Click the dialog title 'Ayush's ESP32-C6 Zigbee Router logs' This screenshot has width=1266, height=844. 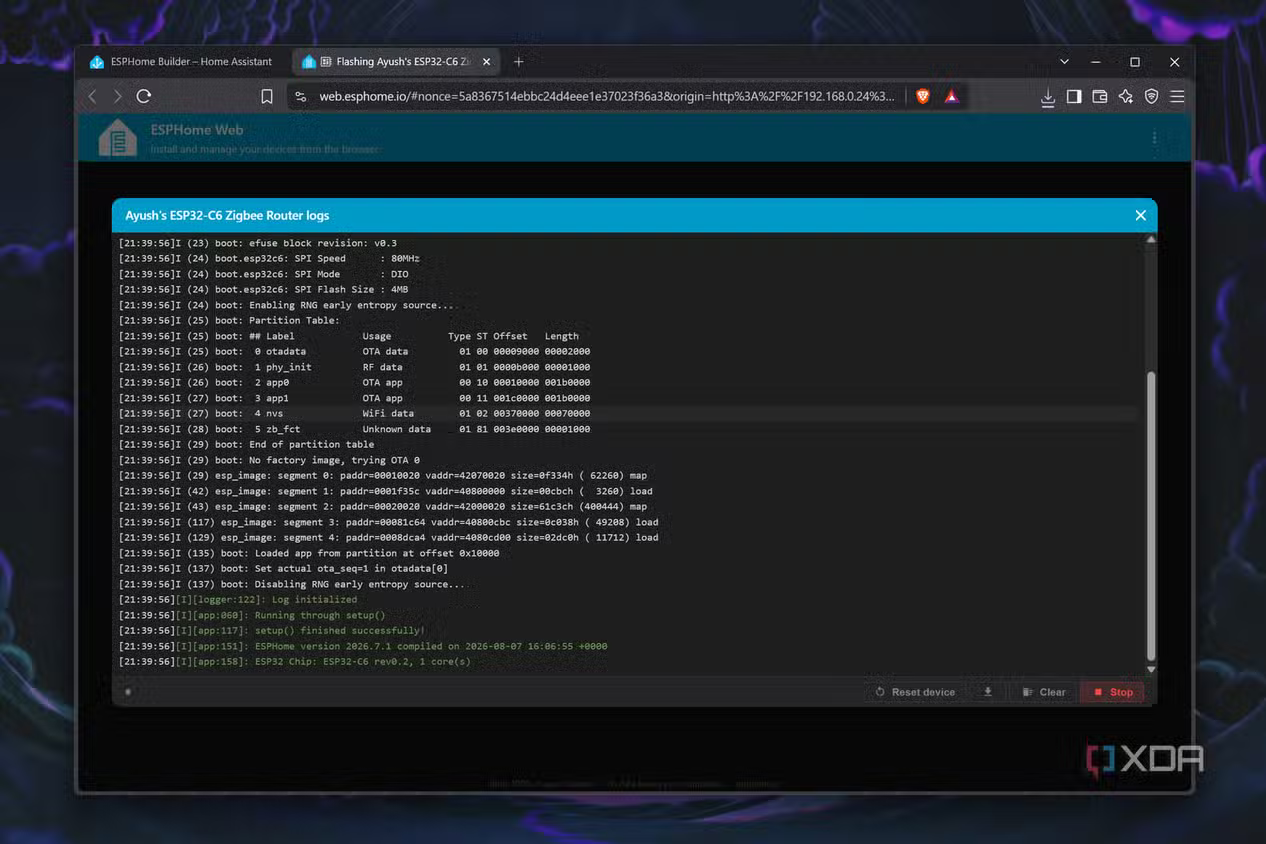point(227,215)
